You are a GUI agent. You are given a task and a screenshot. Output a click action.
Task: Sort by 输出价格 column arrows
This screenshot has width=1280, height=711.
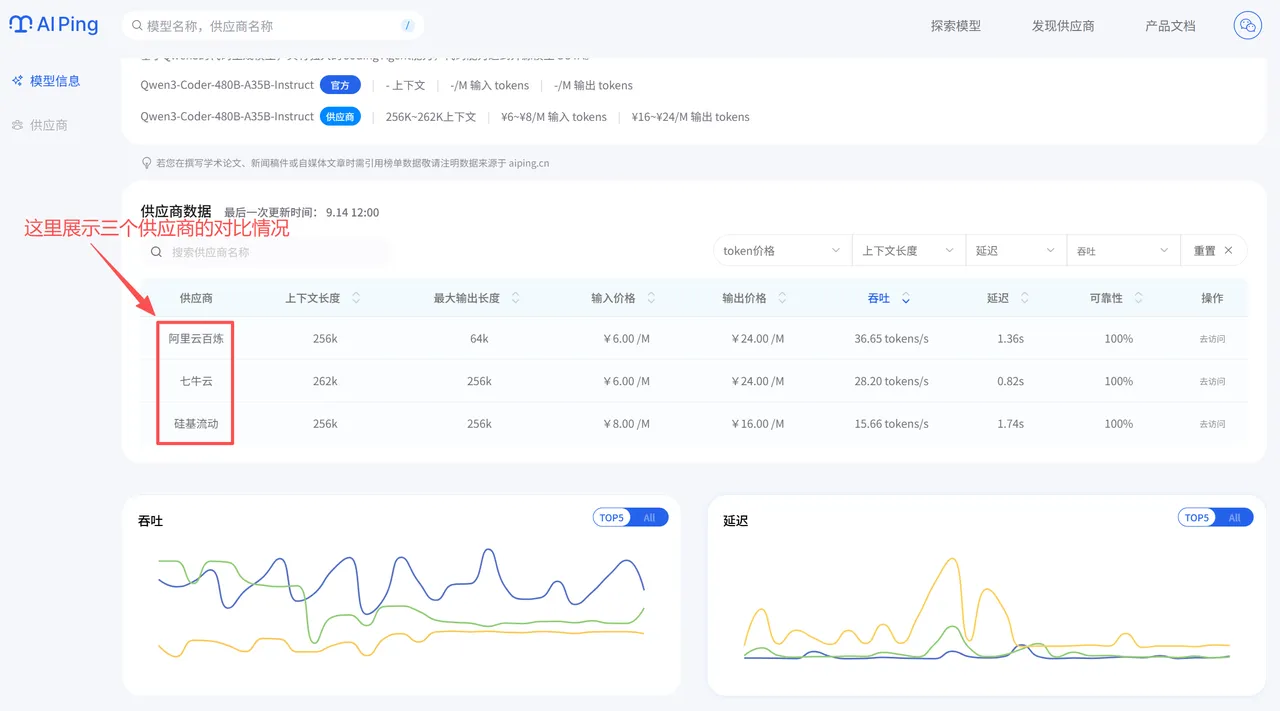click(x=782, y=298)
